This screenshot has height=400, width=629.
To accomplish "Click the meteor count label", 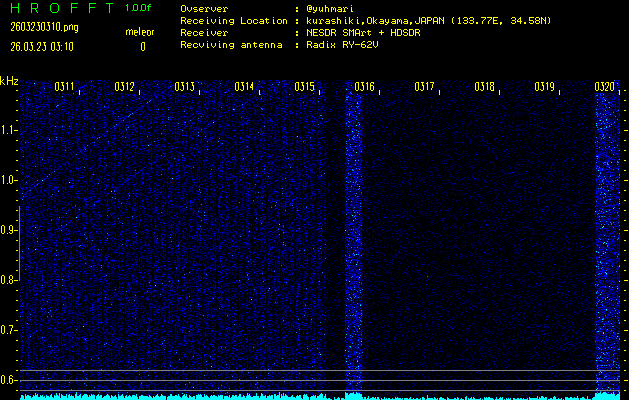I will click(140, 32).
